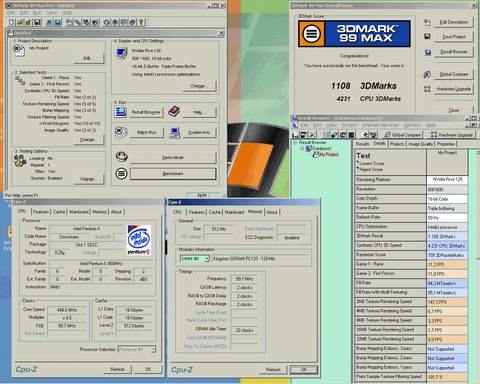
Task: Switch to the Properties tab in Result Browser
Action: (x=446, y=144)
